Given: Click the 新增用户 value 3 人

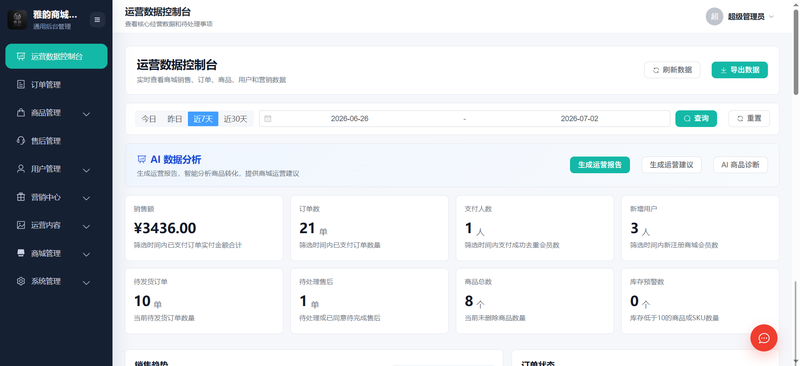Looking at the screenshot, I should 640,229.
